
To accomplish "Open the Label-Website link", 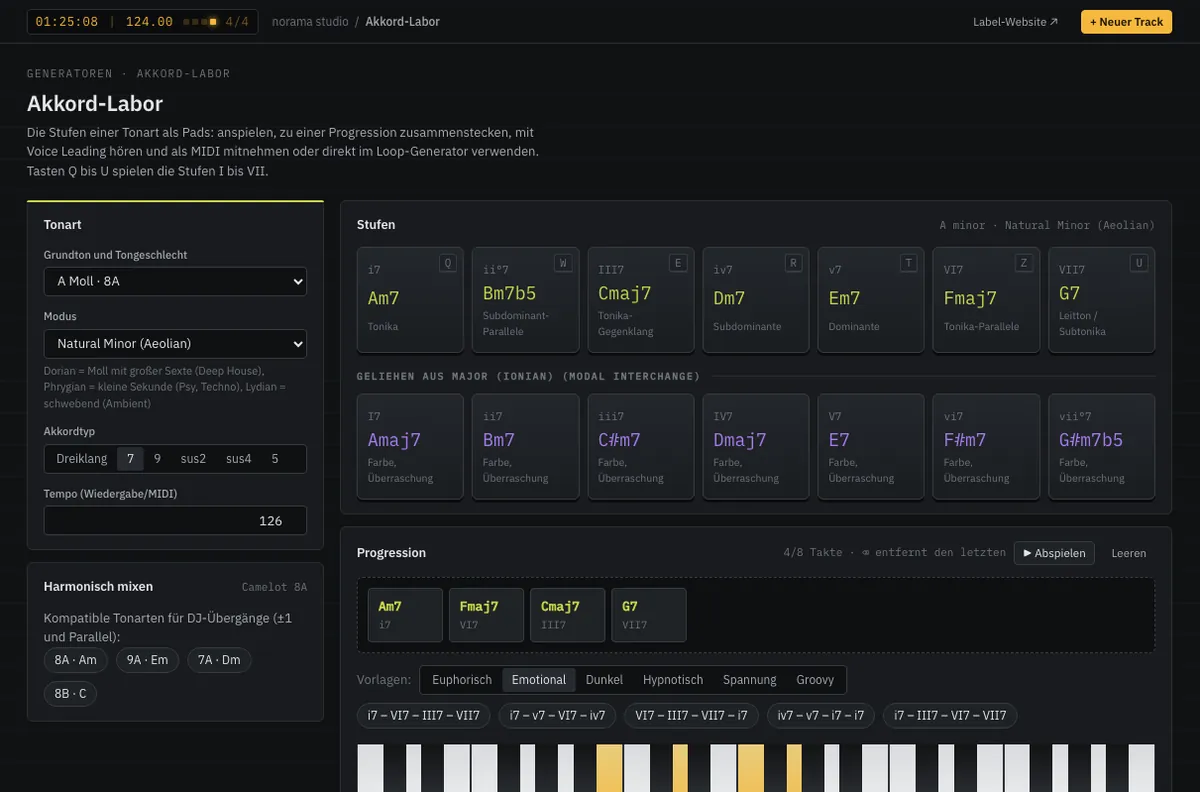I will tap(1015, 22).
